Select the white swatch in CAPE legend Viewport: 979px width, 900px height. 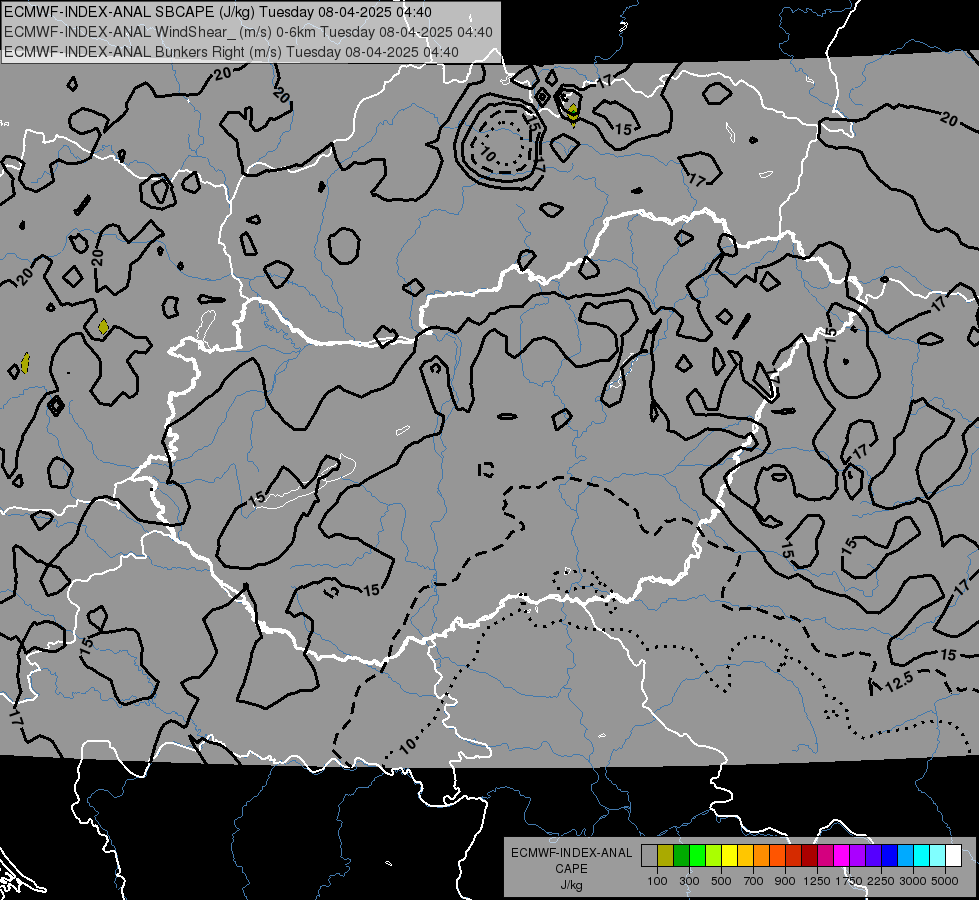[953, 856]
